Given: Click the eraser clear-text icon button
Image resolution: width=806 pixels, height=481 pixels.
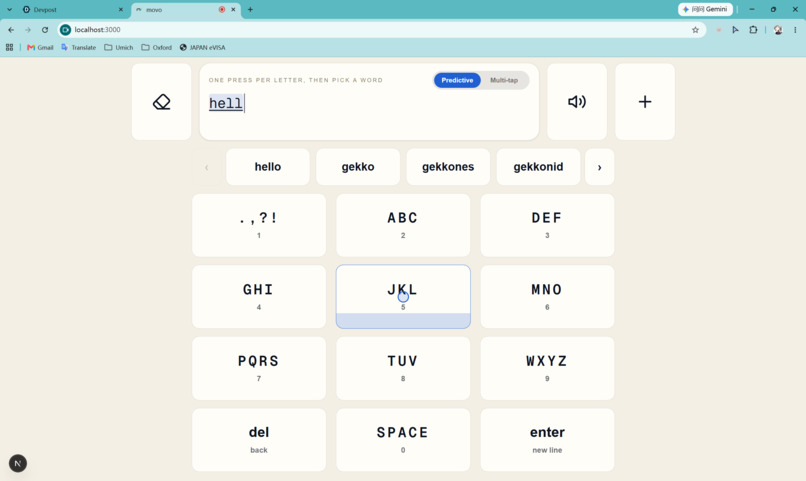Looking at the screenshot, I should tap(161, 102).
